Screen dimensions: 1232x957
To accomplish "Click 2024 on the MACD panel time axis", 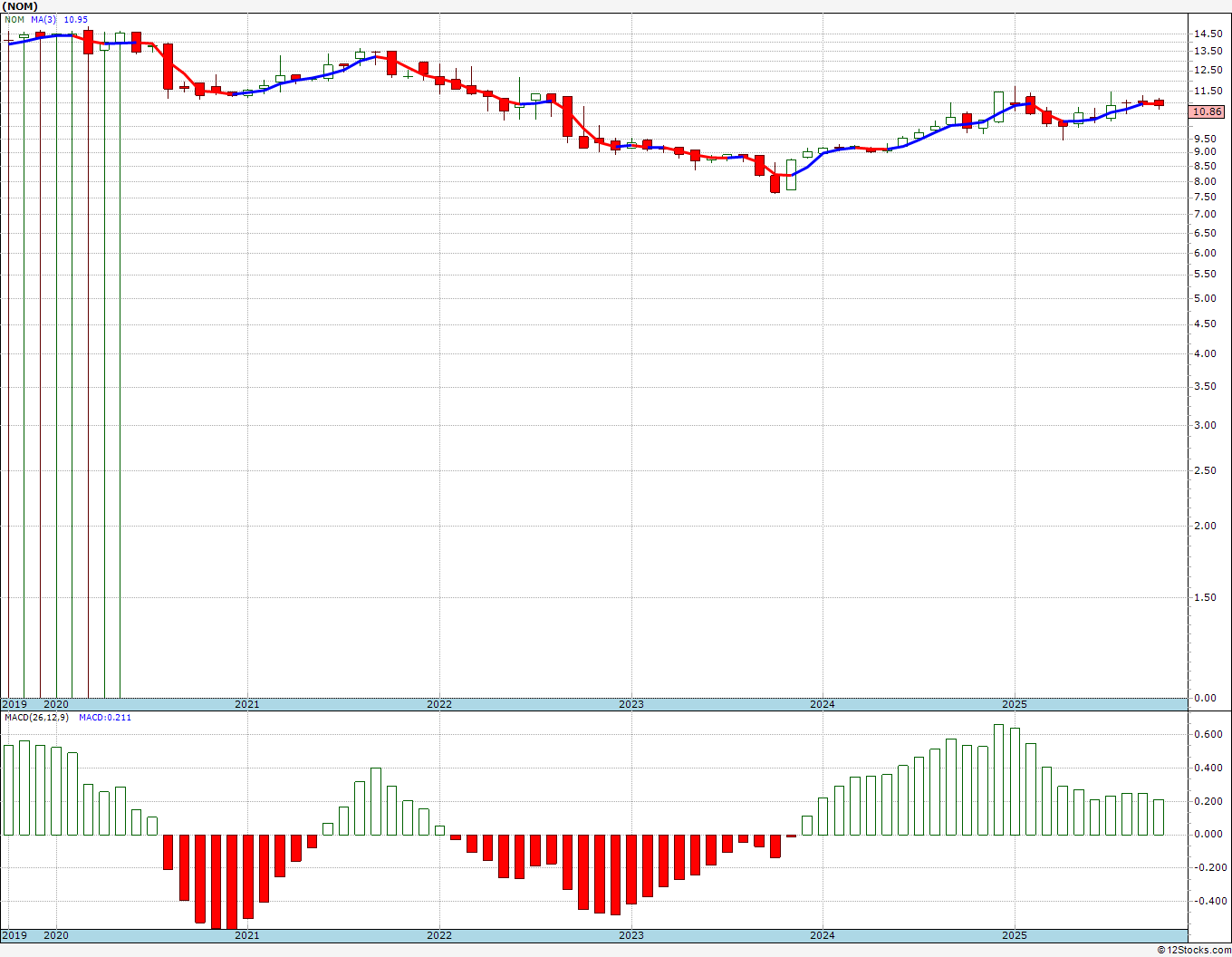I will pyautogui.click(x=823, y=935).
